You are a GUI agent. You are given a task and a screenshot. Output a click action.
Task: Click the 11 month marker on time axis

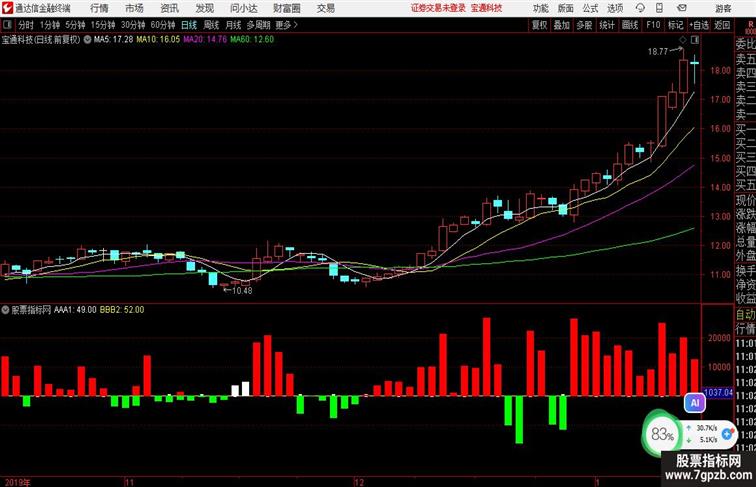point(129,482)
